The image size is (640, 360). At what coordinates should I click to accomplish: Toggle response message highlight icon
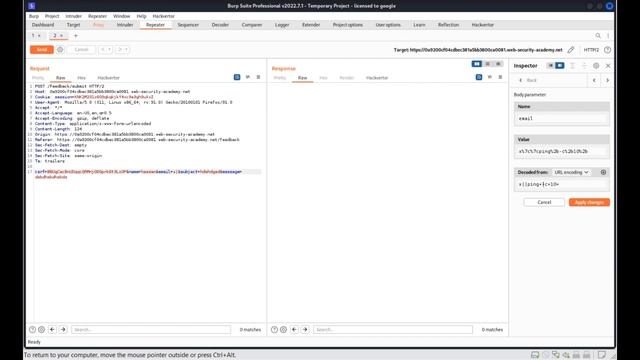point(479,77)
